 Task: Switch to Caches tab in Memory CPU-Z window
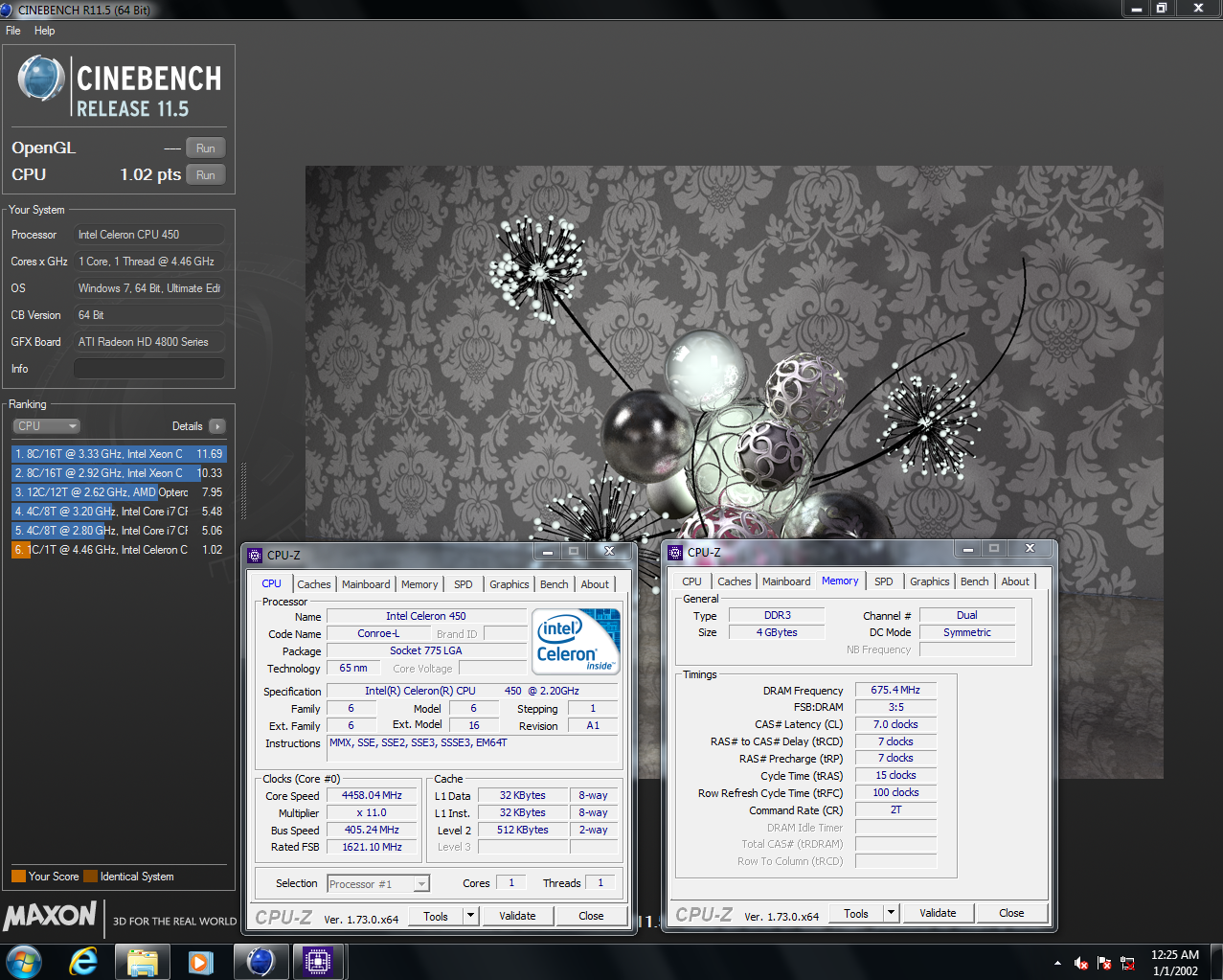click(734, 581)
